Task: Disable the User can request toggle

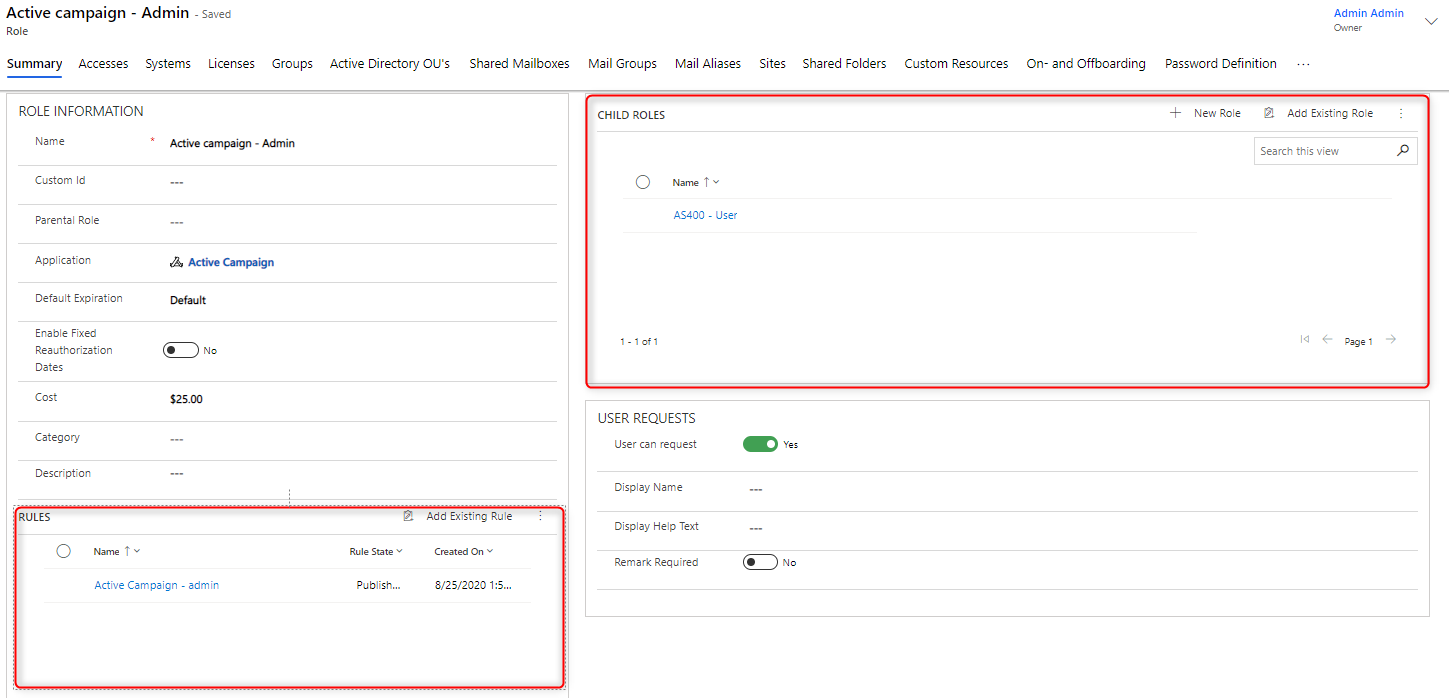Action: pyautogui.click(x=760, y=444)
